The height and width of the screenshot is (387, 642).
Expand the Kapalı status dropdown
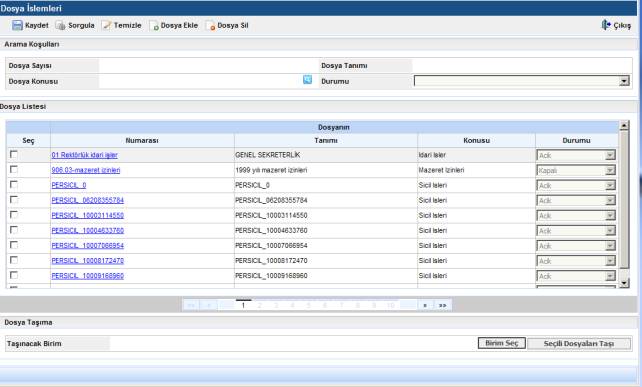pyautogui.click(x=576, y=170)
